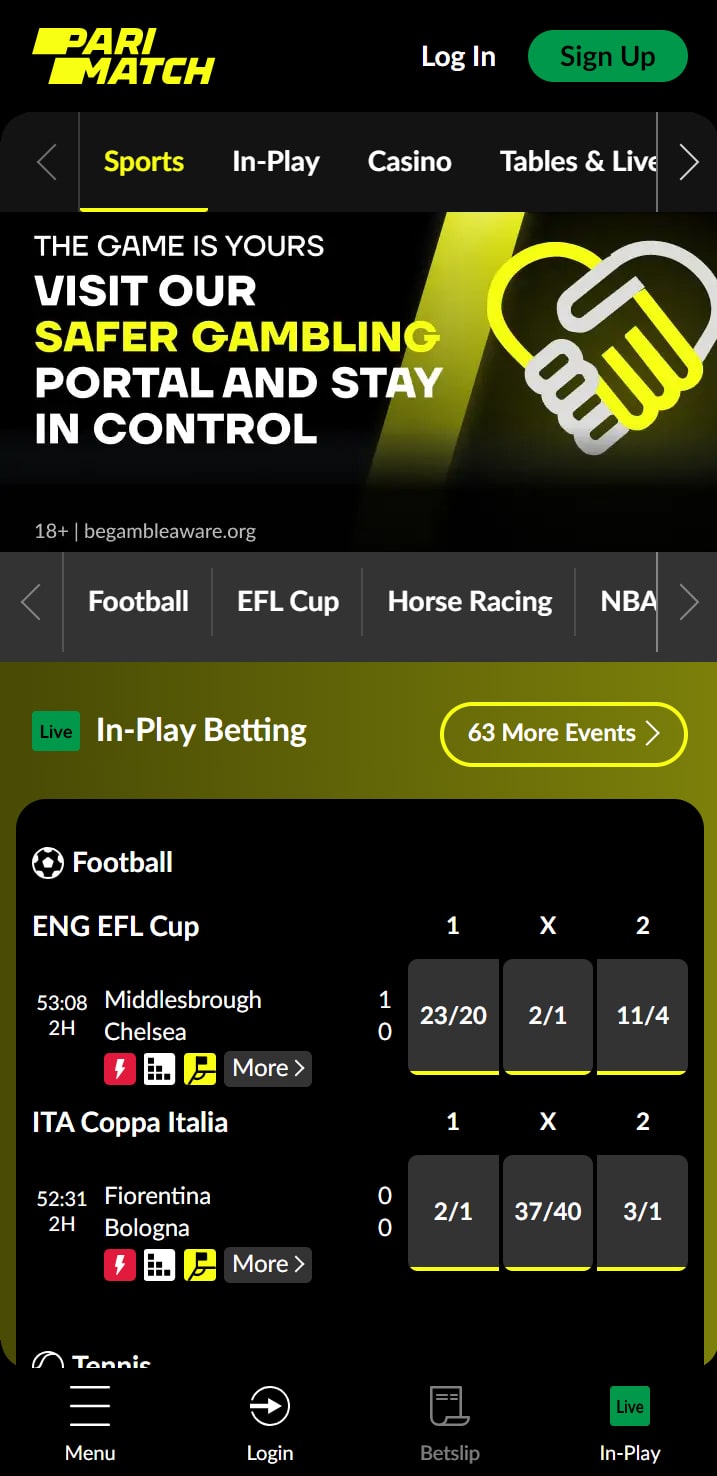Select the Horse Racing quick link tab
The height and width of the screenshot is (1476, 717).
[x=470, y=602]
